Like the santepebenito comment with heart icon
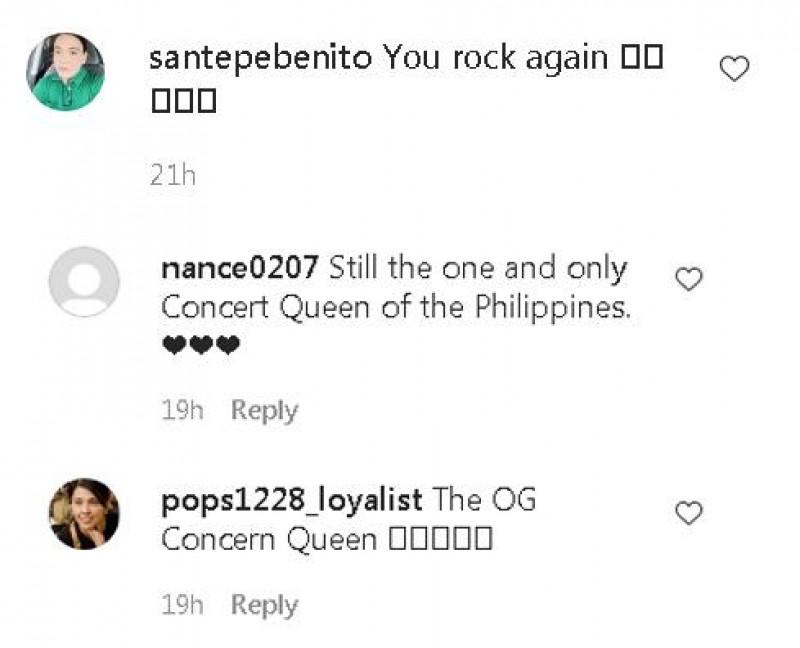The height and width of the screenshot is (648, 800). 735,69
